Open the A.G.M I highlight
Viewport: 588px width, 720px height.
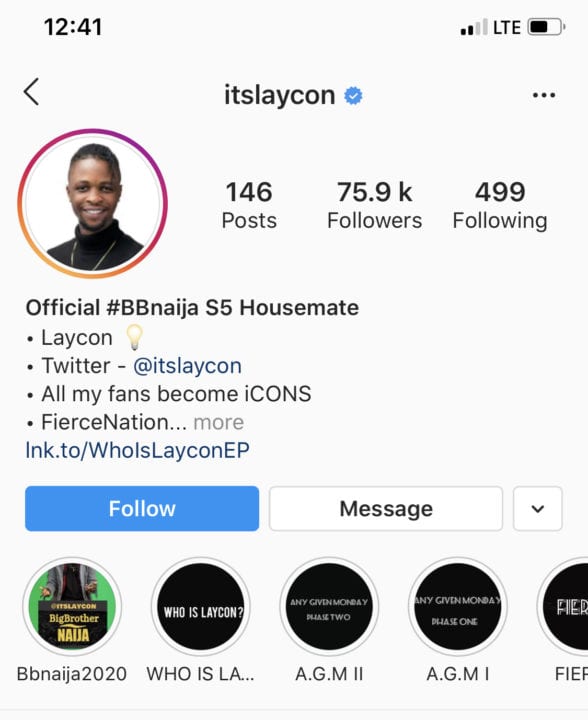(458, 606)
